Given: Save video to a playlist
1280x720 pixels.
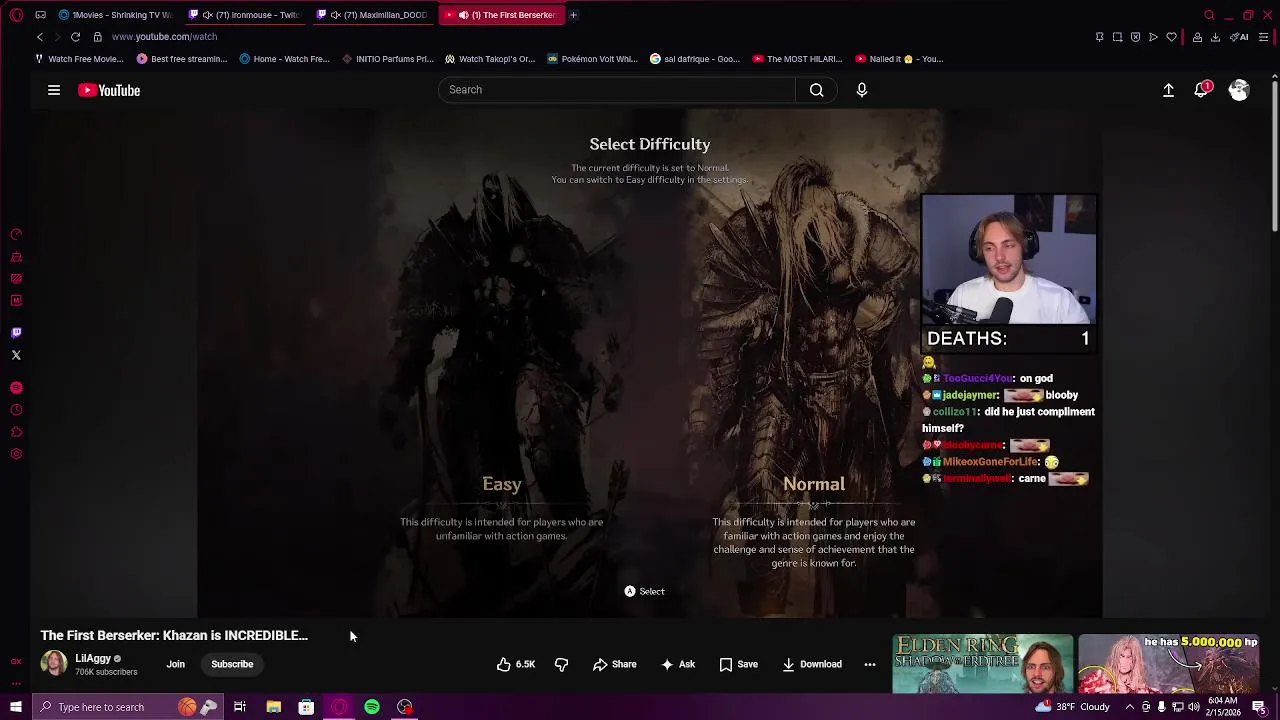Looking at the screenshot, I should (x=738, y=664).
